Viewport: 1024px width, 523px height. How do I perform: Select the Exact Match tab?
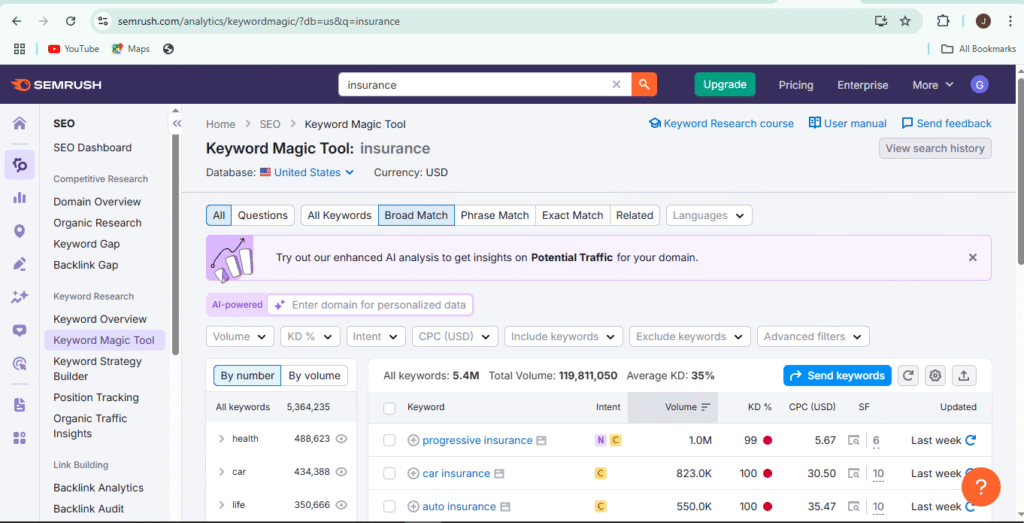(x=573, y=215)
